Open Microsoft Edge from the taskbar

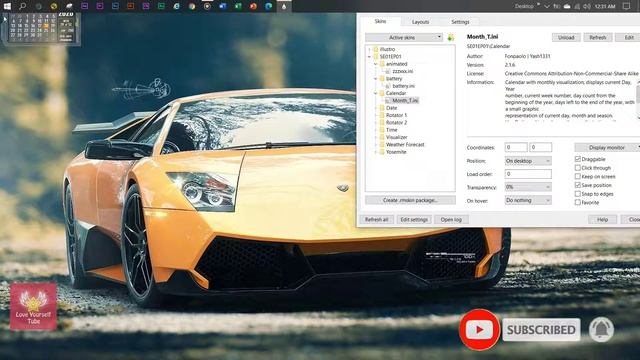[x=269, y=6]
